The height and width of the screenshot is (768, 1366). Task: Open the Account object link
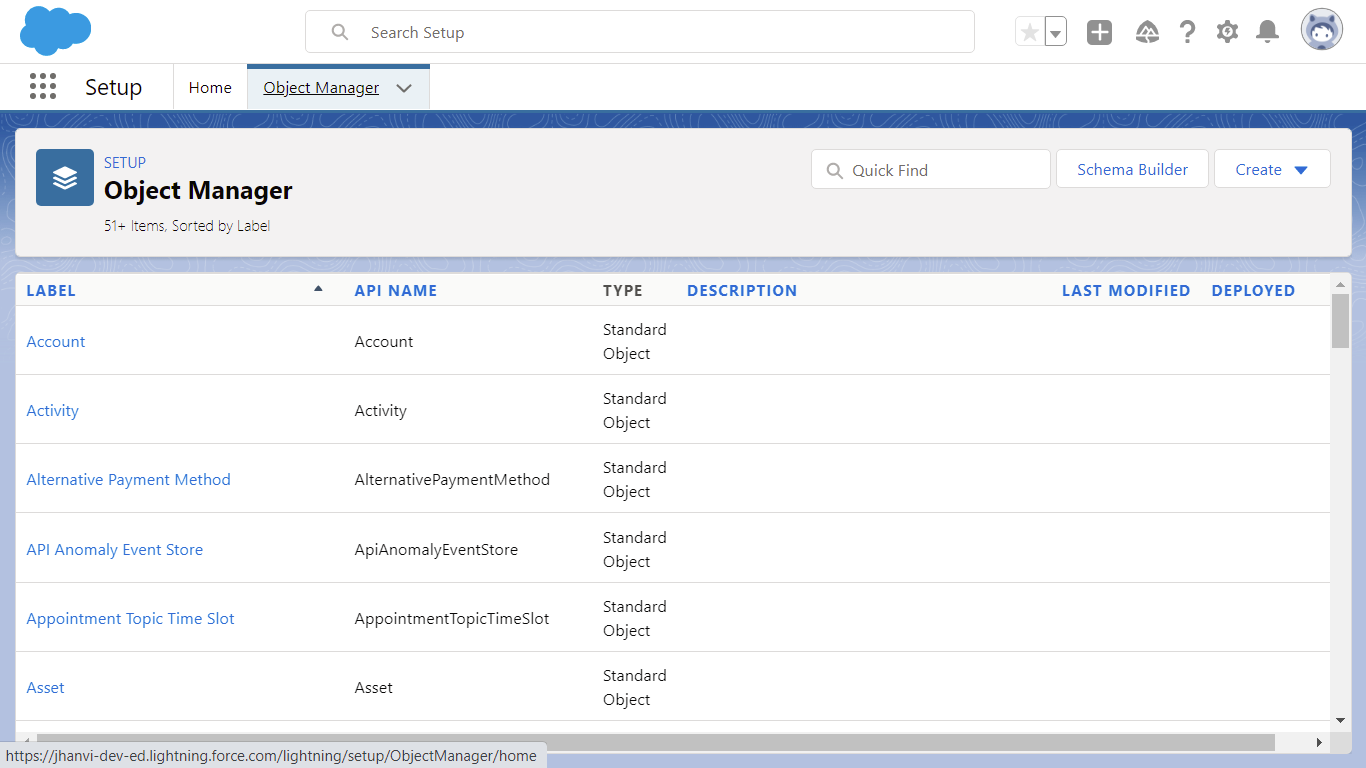pyautogui.click(x=56, y=342)
